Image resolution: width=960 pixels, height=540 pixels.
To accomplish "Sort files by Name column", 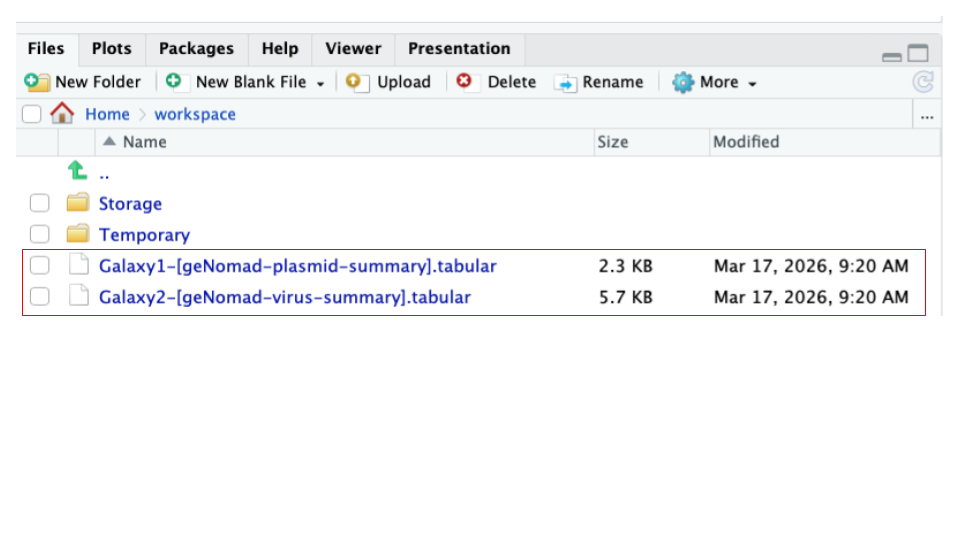I will 144,142.
